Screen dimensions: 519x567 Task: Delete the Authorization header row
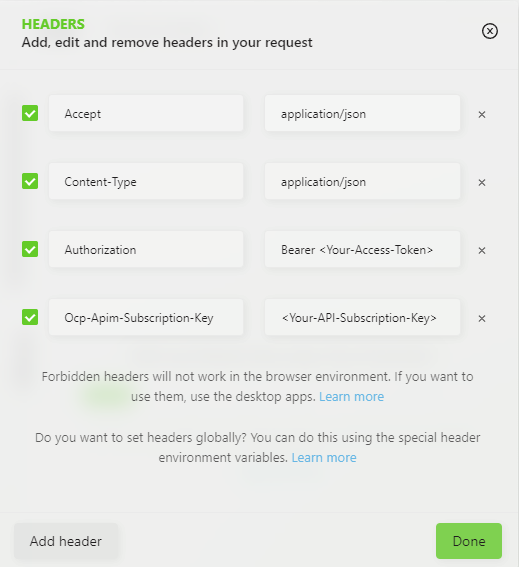pyautogui.click(x=482, y=251)
